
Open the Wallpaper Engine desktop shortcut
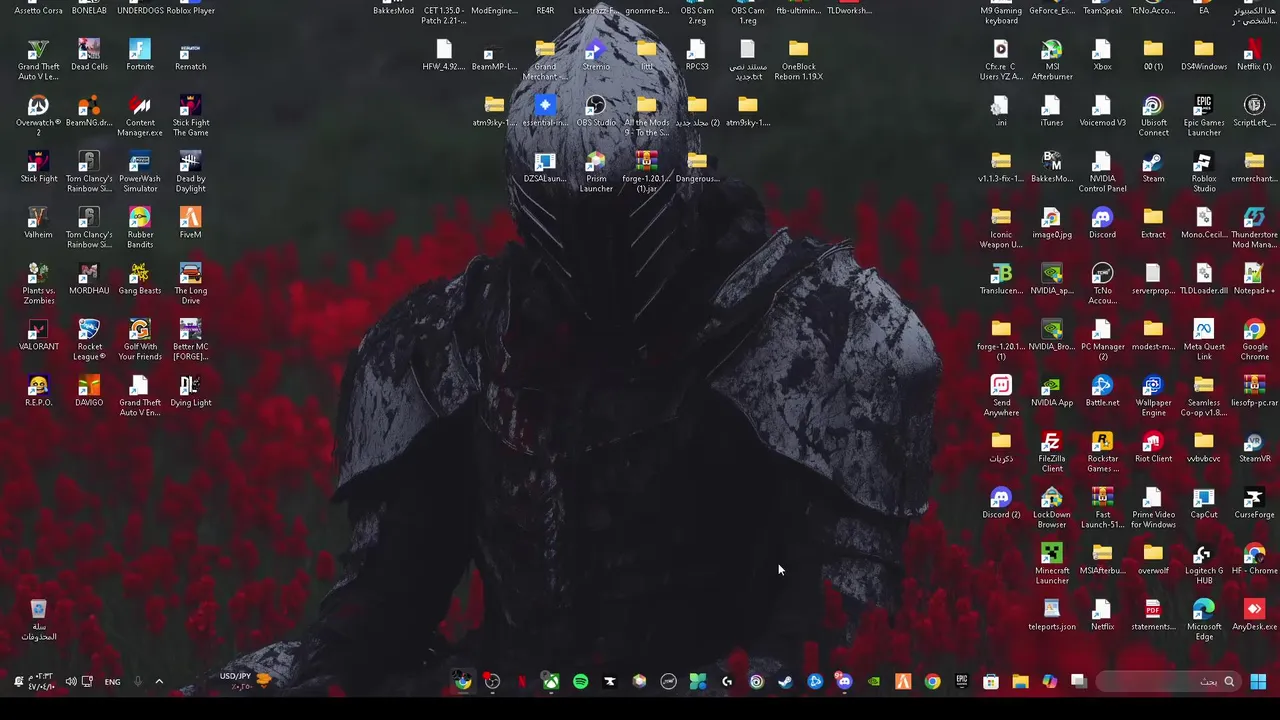(1153, 396)
